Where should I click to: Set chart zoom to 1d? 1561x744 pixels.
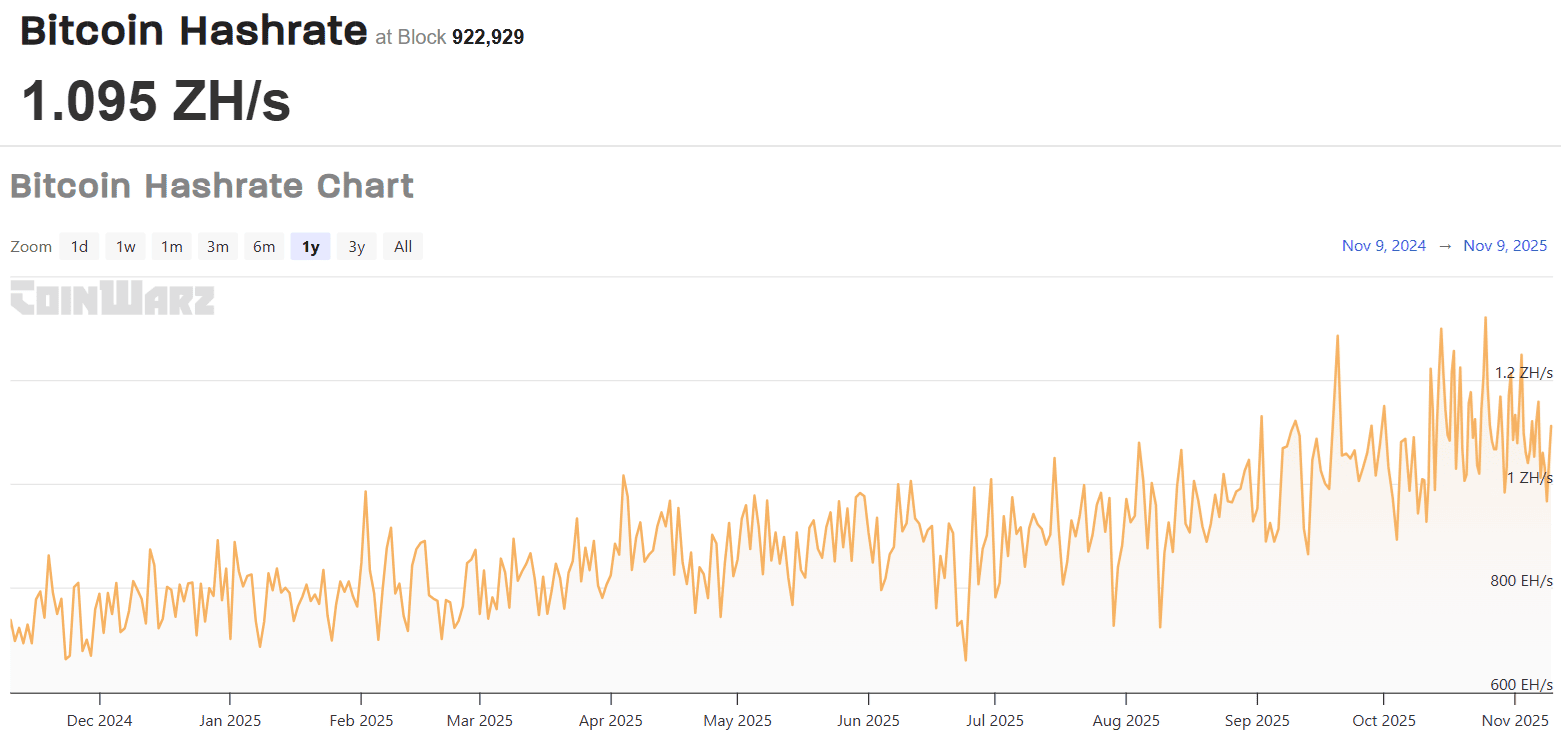(x=79, y=247)
